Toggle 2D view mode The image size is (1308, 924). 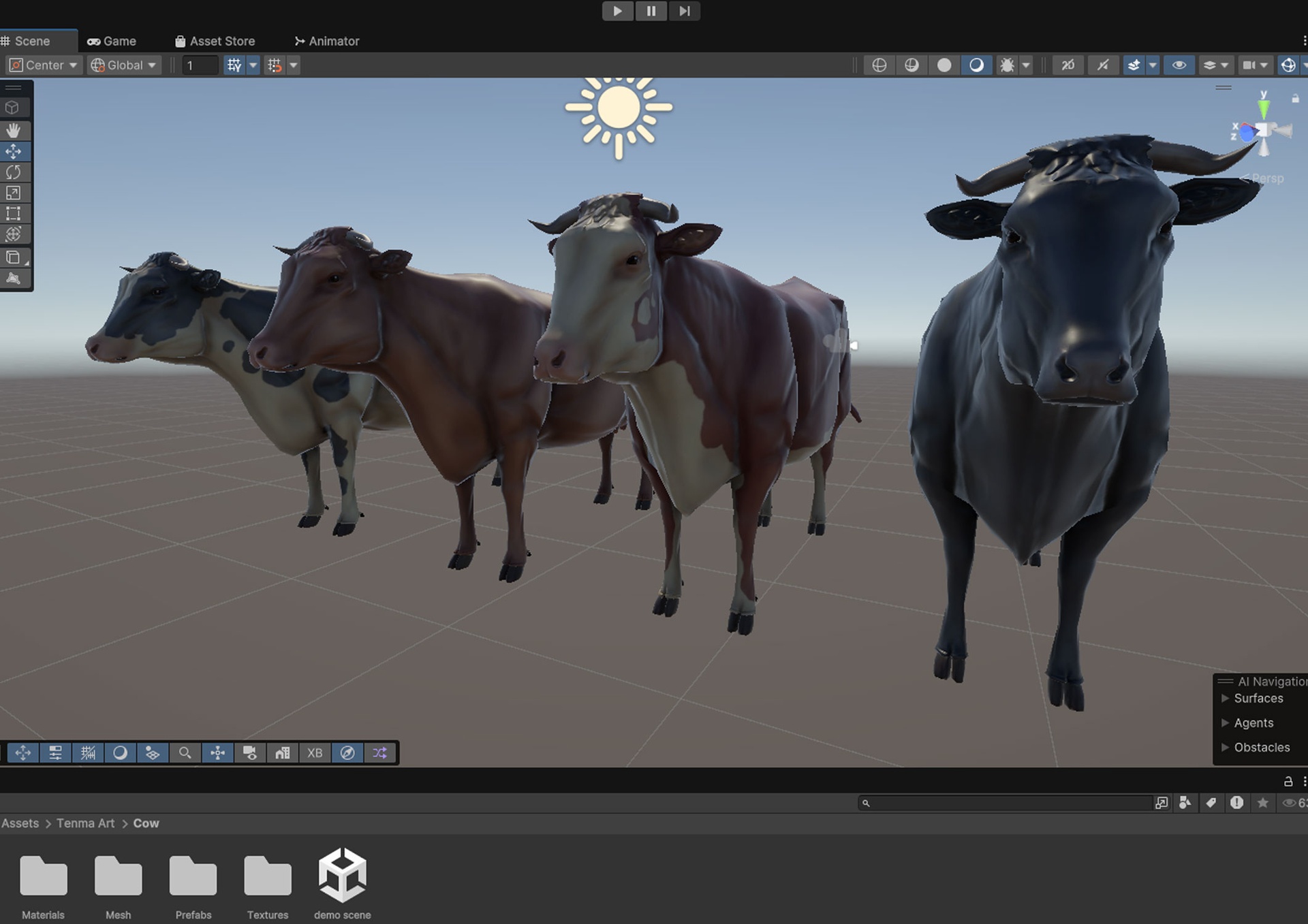[1068, 65]
